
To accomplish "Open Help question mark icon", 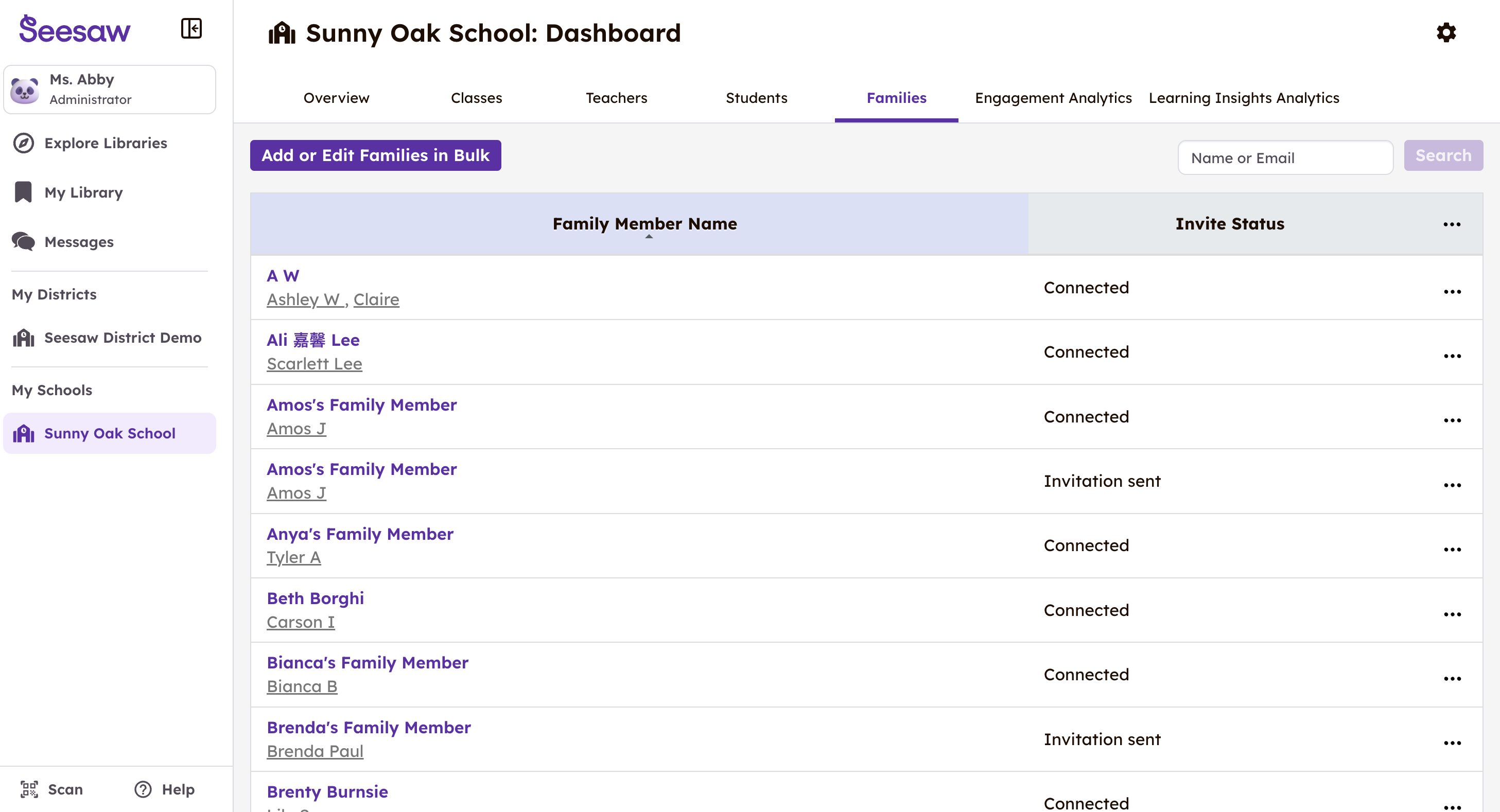I will point(143,789).
